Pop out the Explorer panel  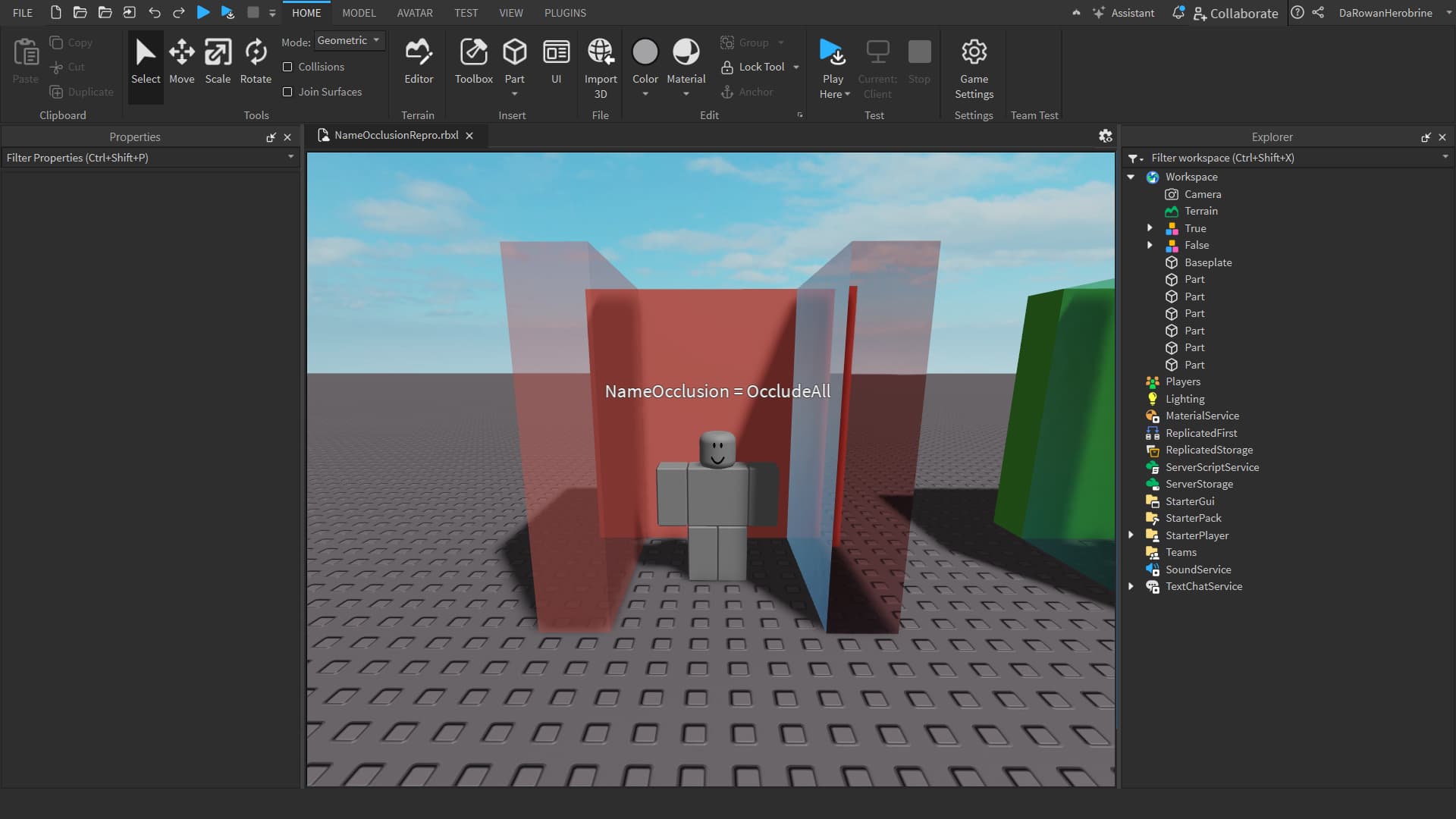[1426, 137]
